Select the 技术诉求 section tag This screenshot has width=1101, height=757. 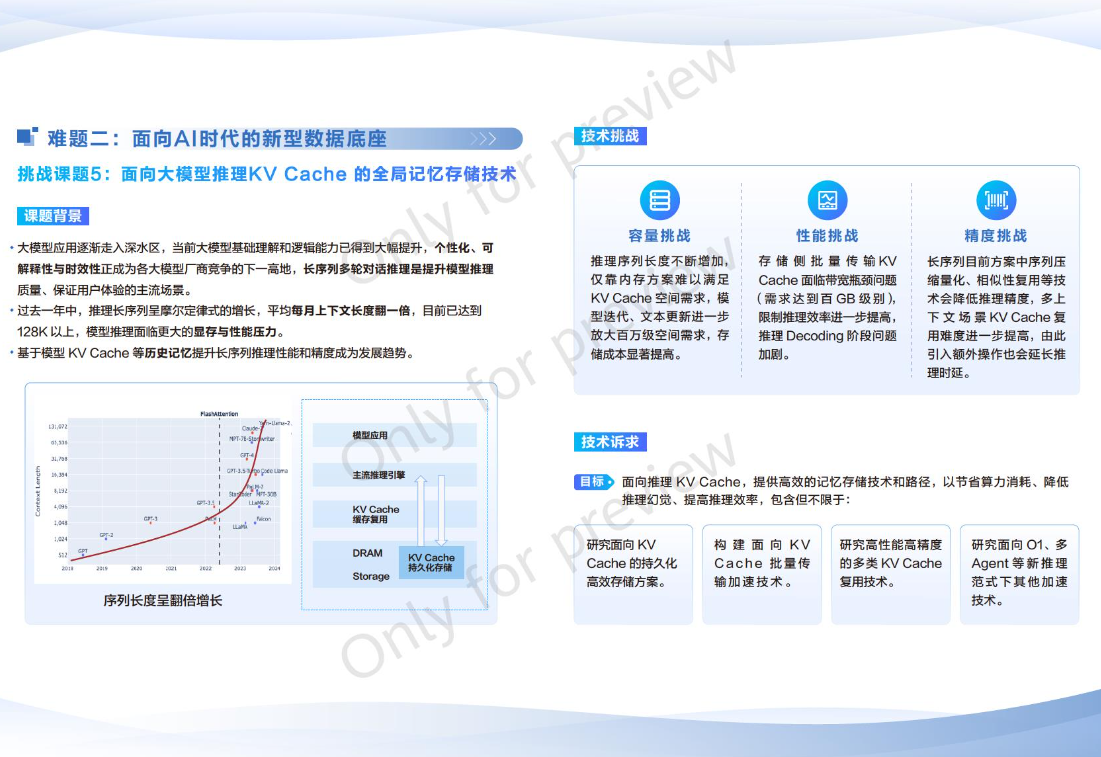pos(609,442)
